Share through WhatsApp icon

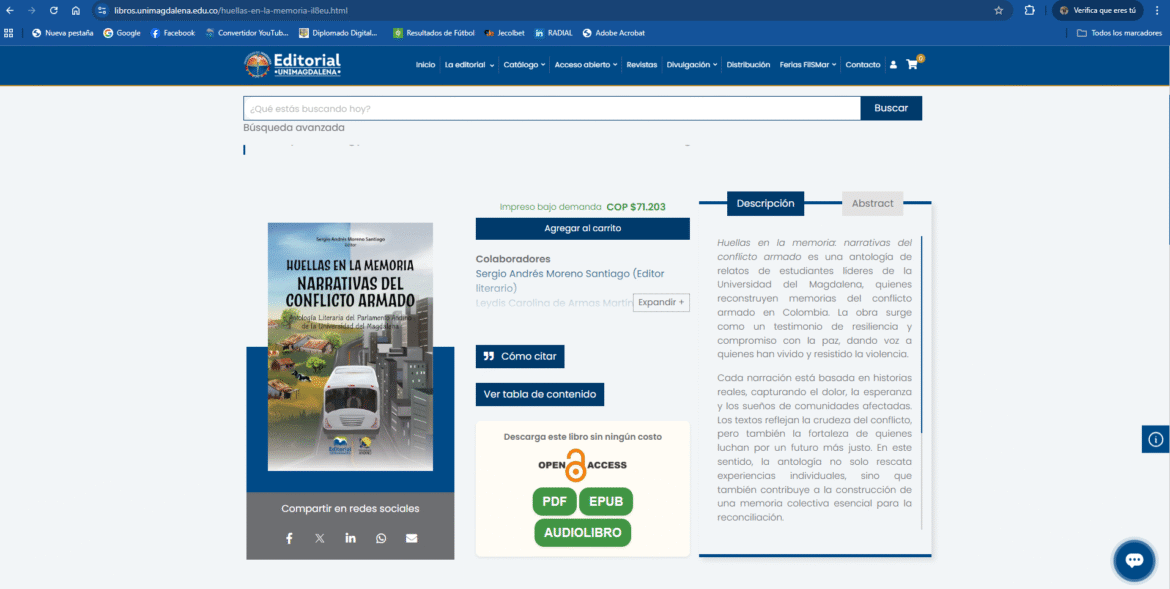(x=381, y=538)
